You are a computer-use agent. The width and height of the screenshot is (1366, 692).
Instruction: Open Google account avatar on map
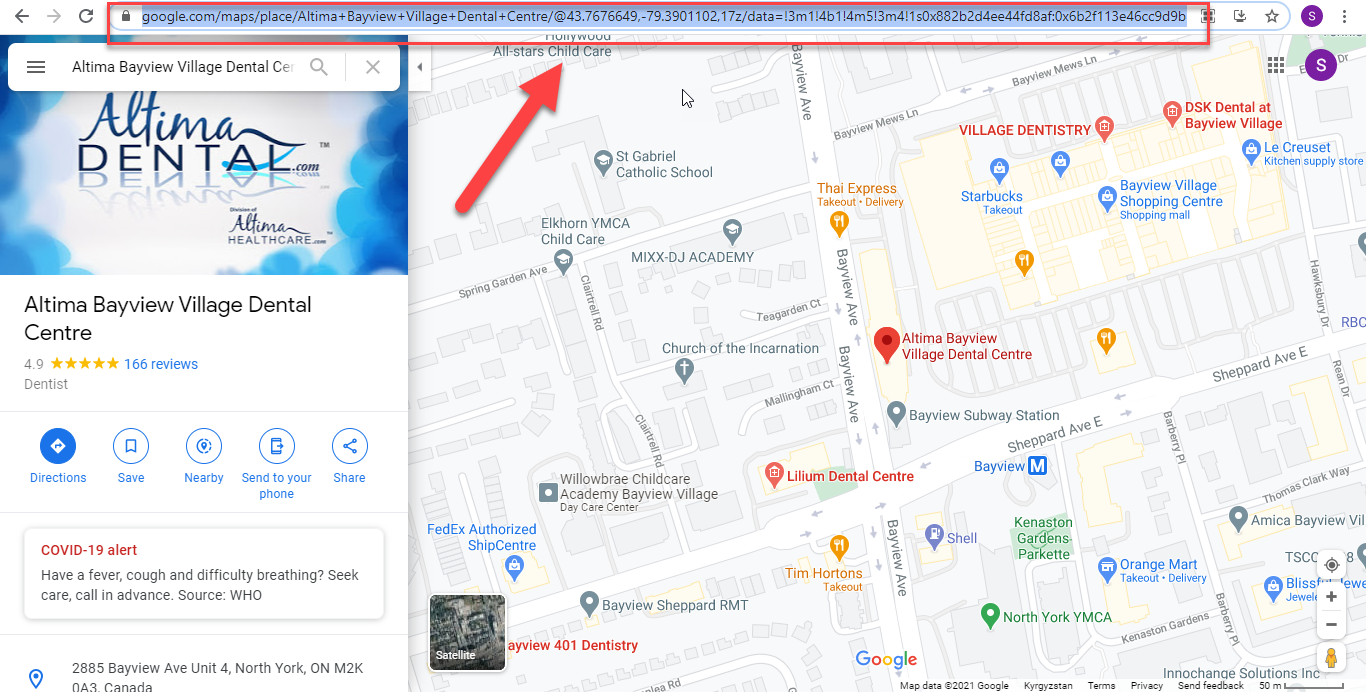(x=1321, y=66)
